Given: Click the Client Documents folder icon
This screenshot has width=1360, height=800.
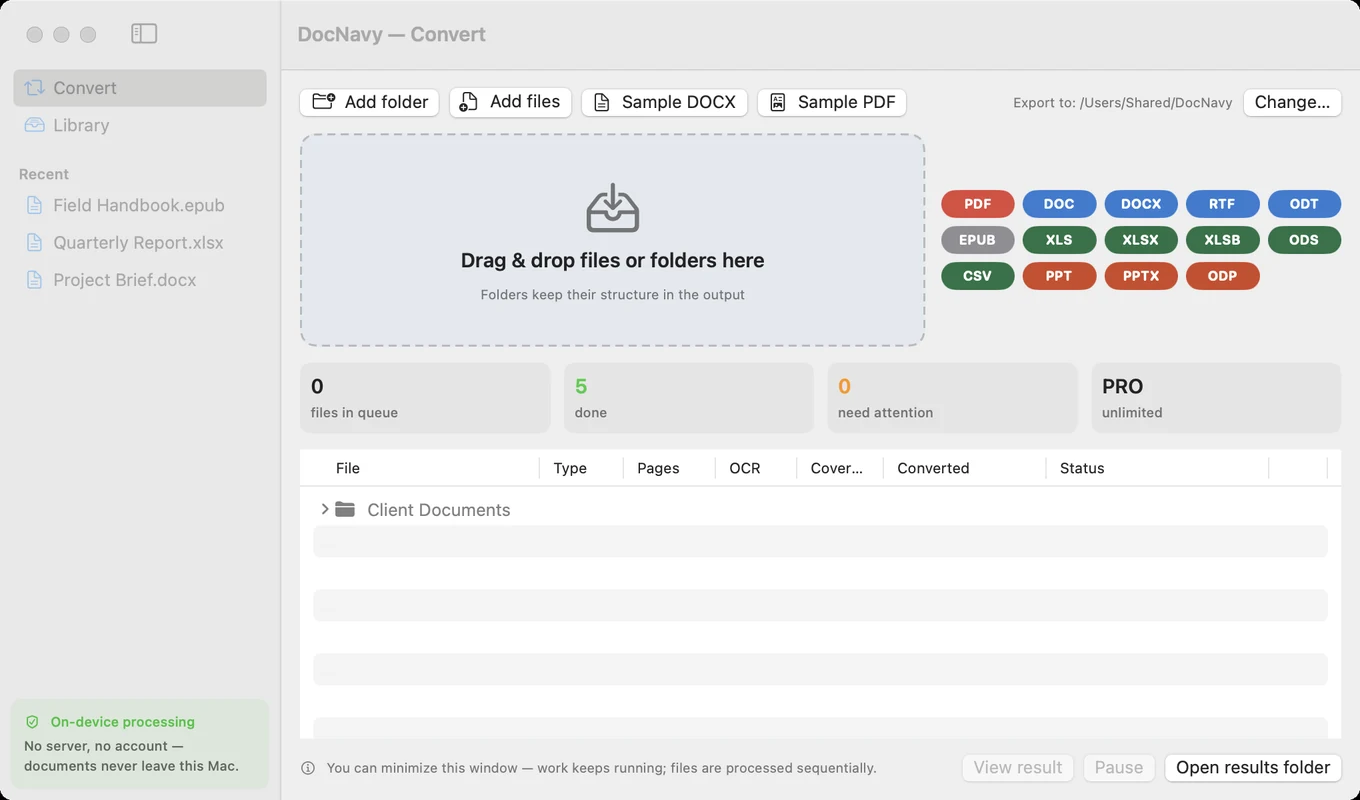Looking at the screenshot, I should 345,510.
